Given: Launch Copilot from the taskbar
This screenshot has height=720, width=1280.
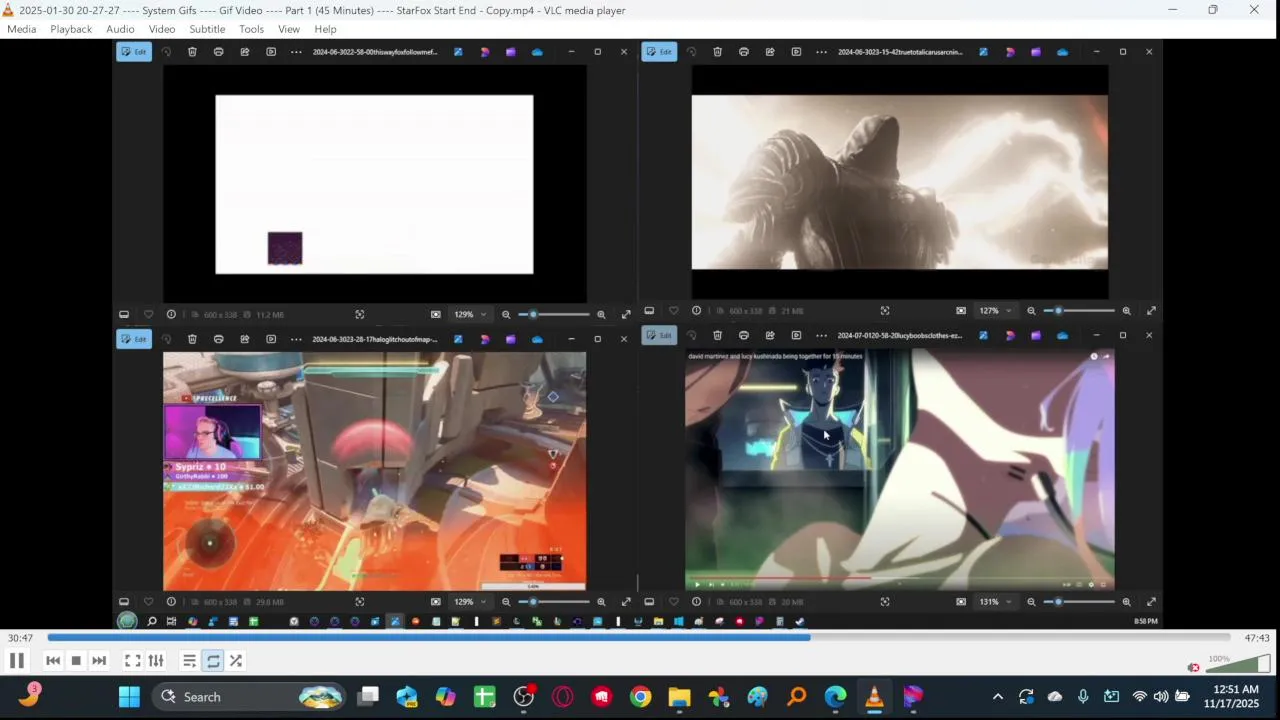Looking at the screenshot, I should 446,697.
